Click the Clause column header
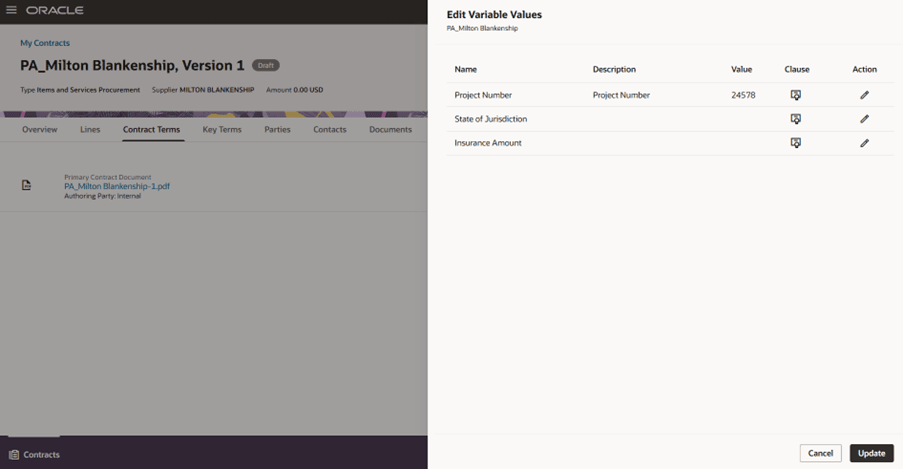This screenshot has height=469, width=903. [x=796, y=69]
